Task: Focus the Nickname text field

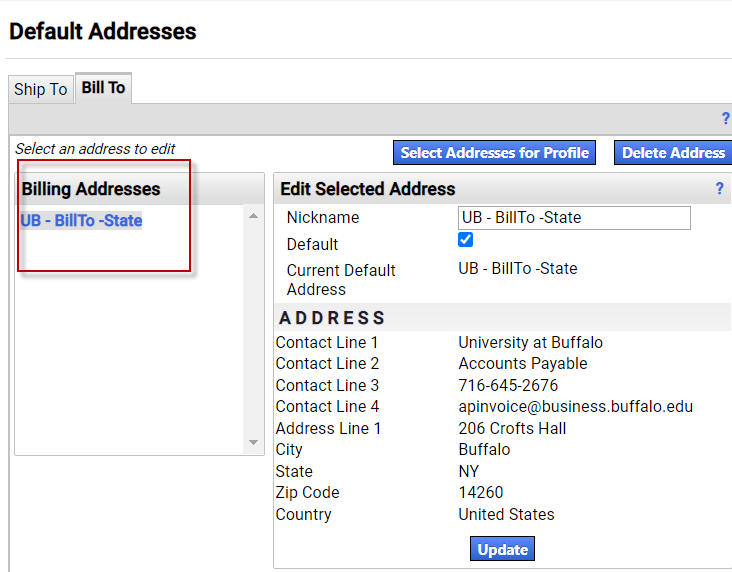Action: coord(574,218)
